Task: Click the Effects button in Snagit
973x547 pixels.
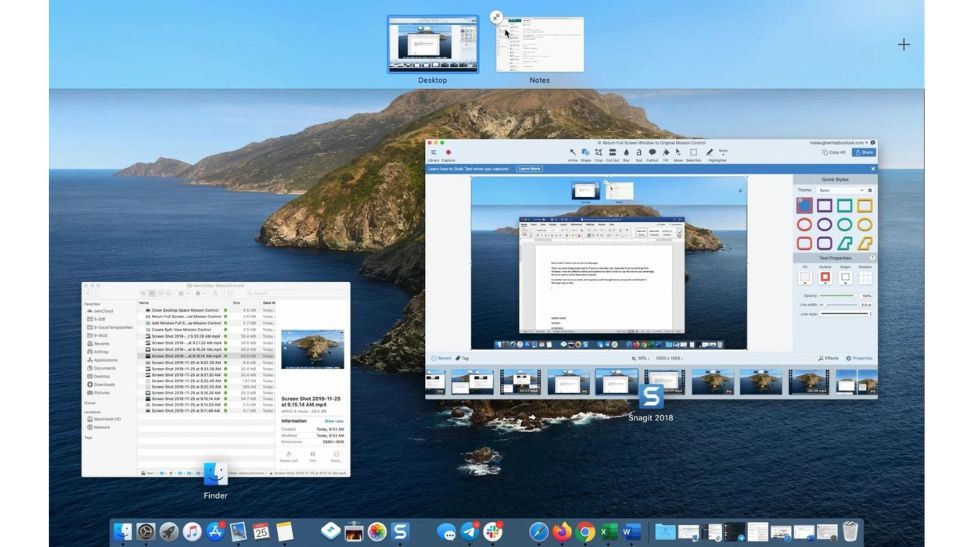Action: pos(828,358)
